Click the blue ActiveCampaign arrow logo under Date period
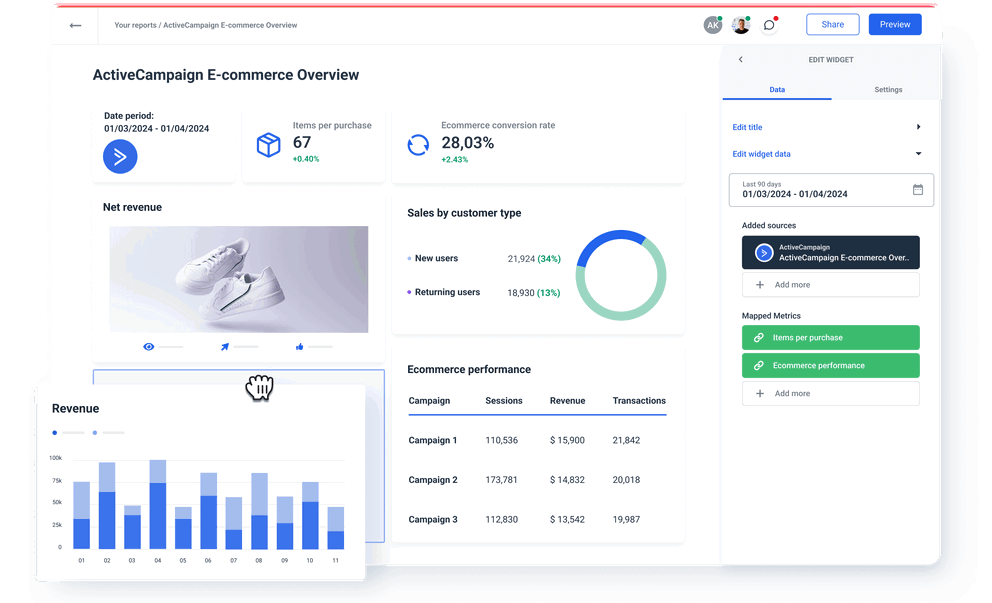992x603 pixels. [120, 157]
